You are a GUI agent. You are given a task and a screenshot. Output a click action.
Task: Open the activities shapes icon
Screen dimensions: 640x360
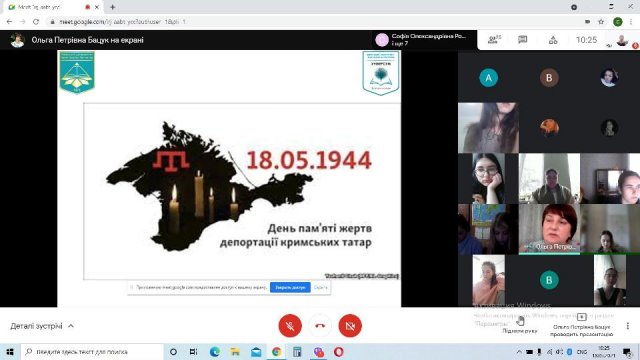point(553,40)
